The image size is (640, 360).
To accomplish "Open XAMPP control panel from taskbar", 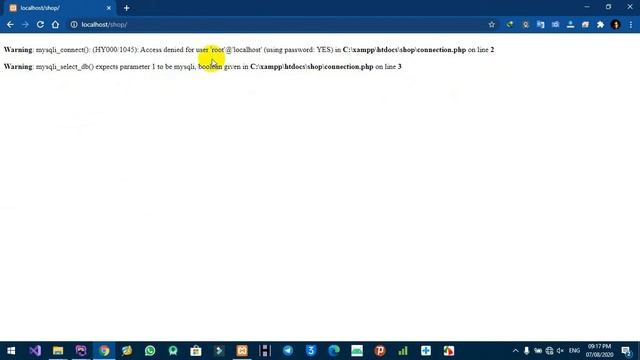I will tap(242, 351).
